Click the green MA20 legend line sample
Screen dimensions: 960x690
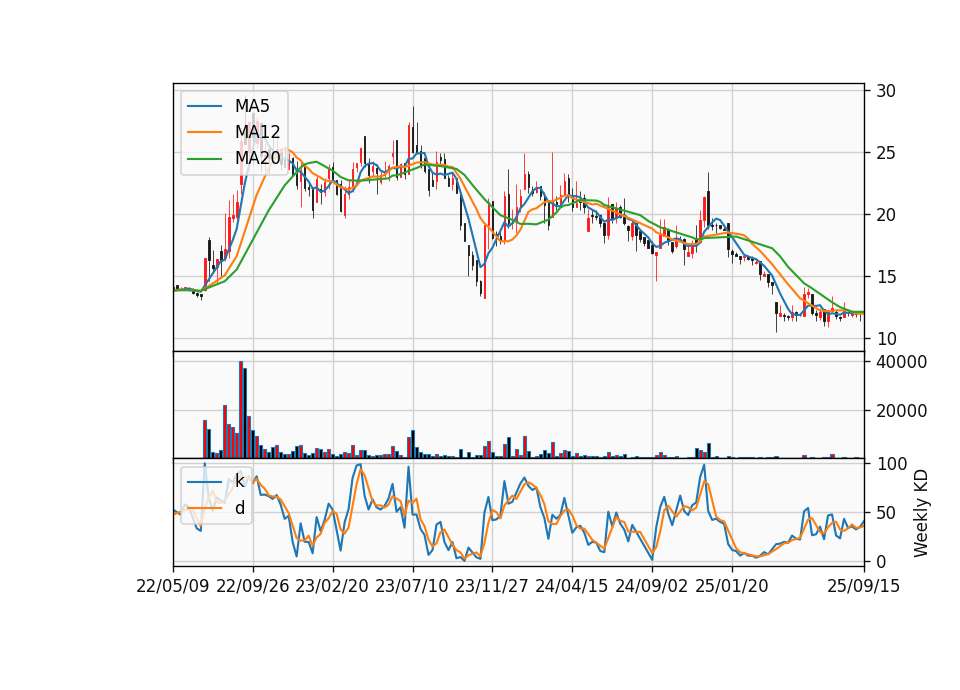[204, 158]
